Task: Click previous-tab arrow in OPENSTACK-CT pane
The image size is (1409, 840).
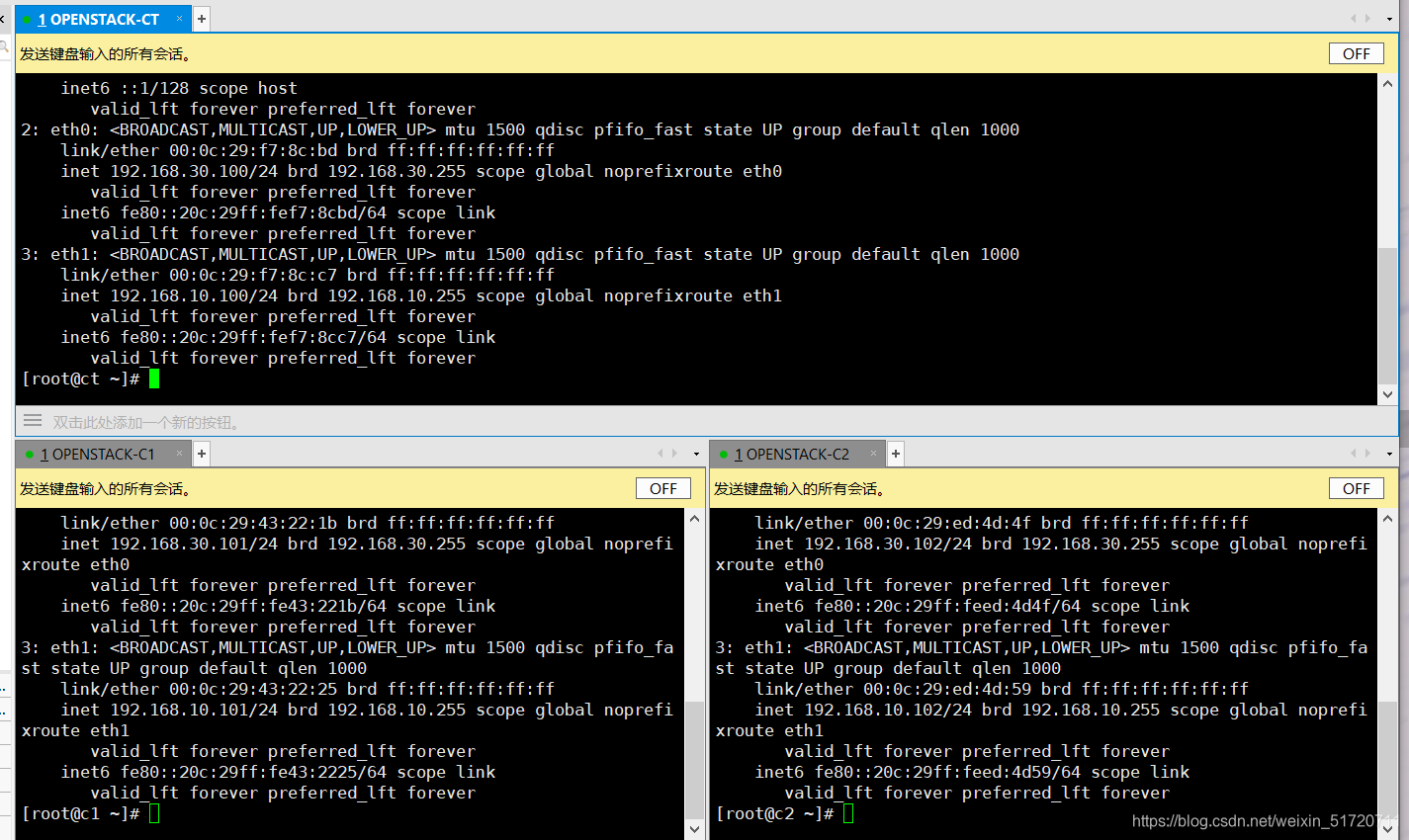Action: (x=1354, y=19)
